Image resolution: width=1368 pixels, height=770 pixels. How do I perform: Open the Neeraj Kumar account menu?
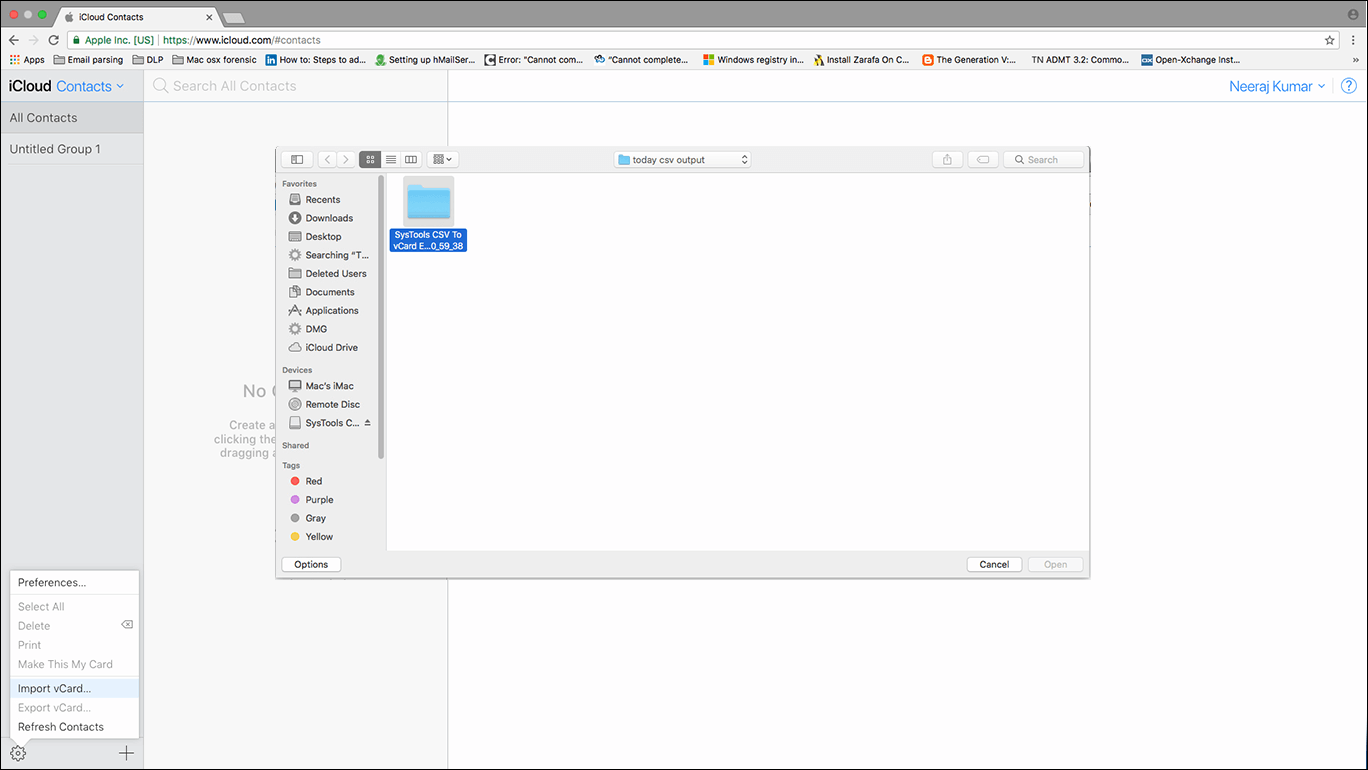click(x=1277, y=86)
